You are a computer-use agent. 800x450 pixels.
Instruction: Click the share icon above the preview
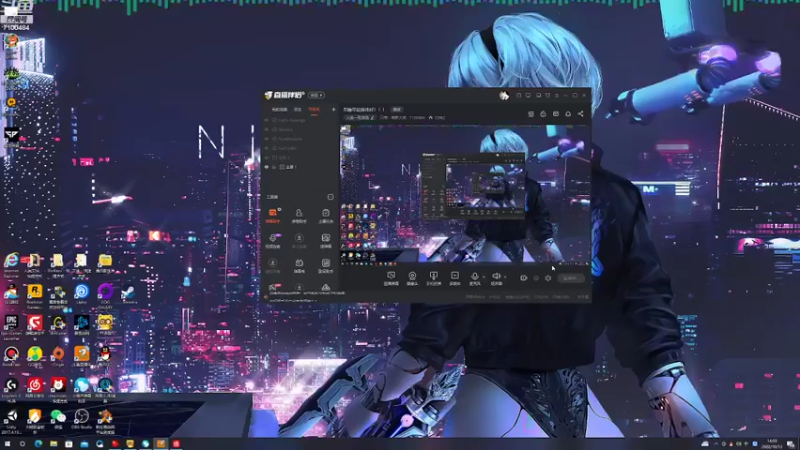(581, 114)
